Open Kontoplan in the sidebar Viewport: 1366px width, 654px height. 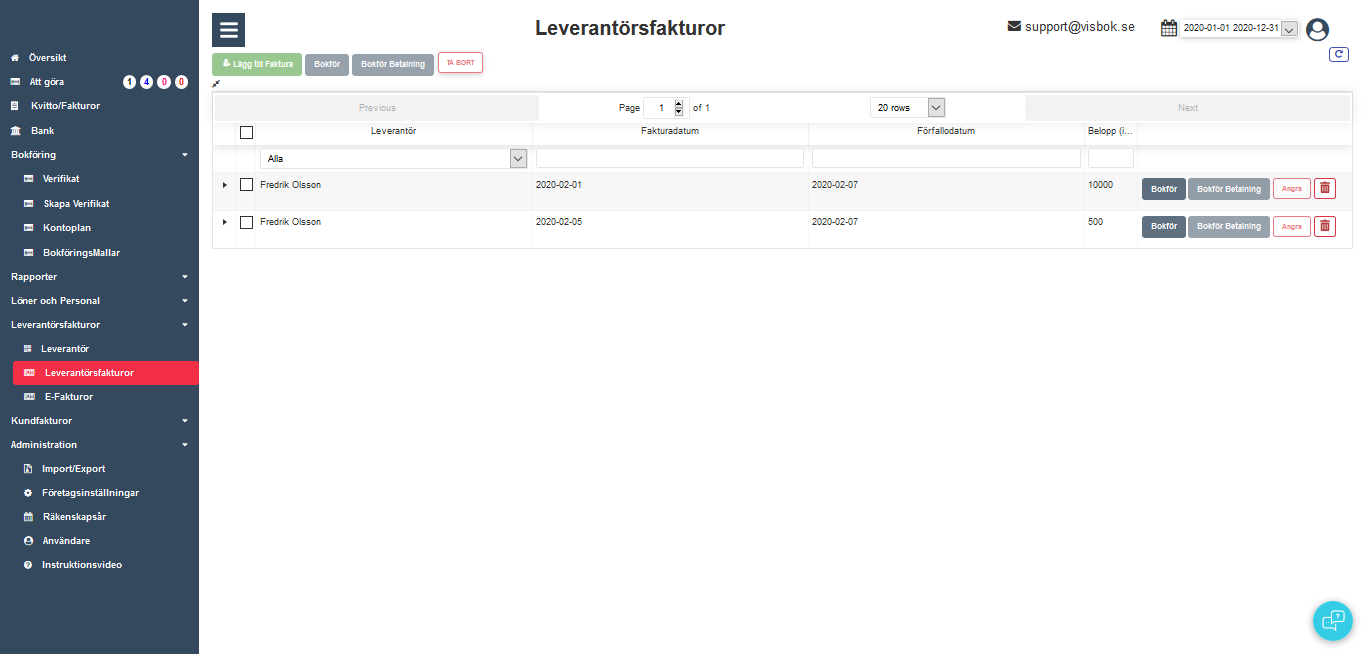pyautogui.click(x=67, y=228)
